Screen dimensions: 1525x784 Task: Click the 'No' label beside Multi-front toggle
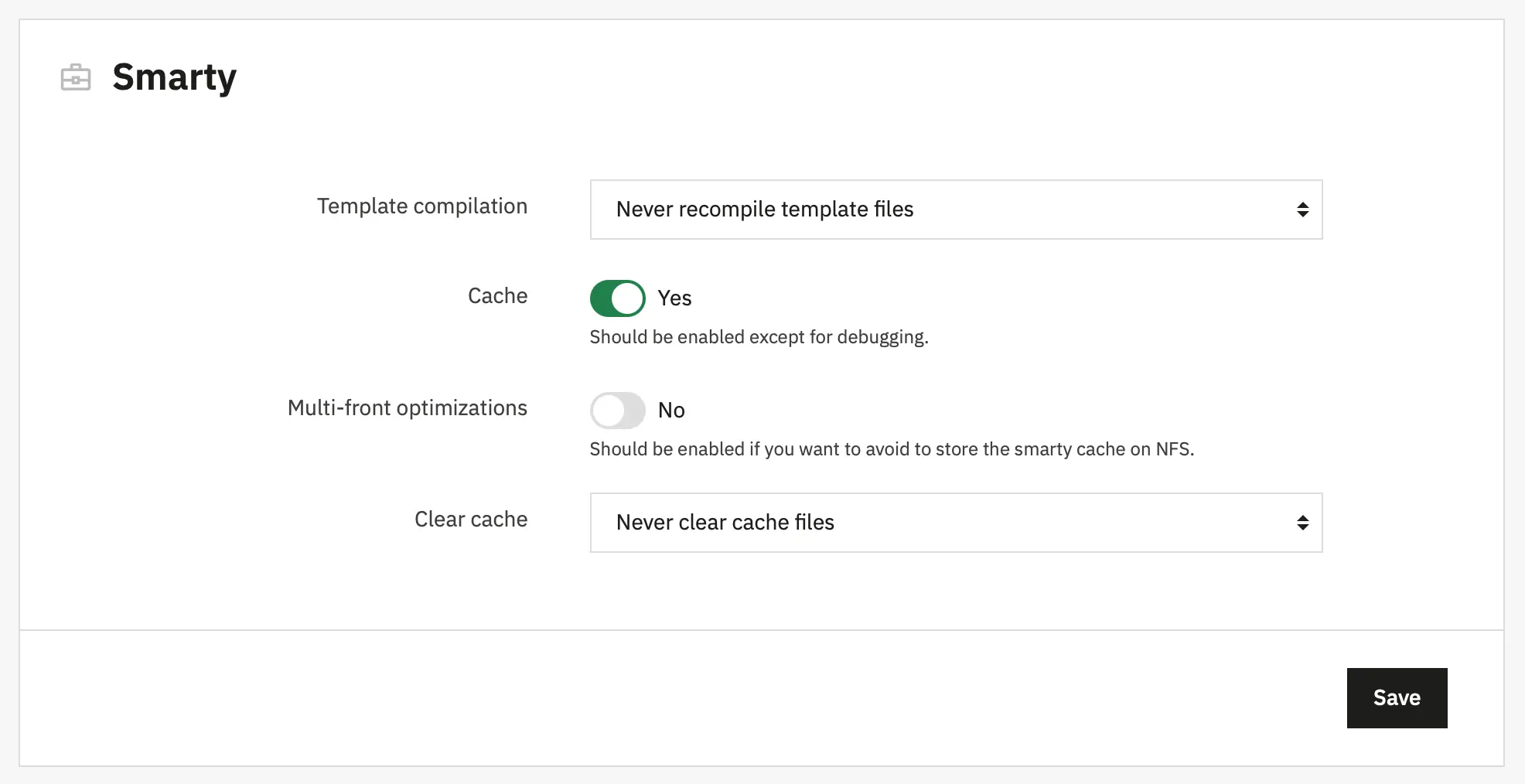tap(671, 411)
